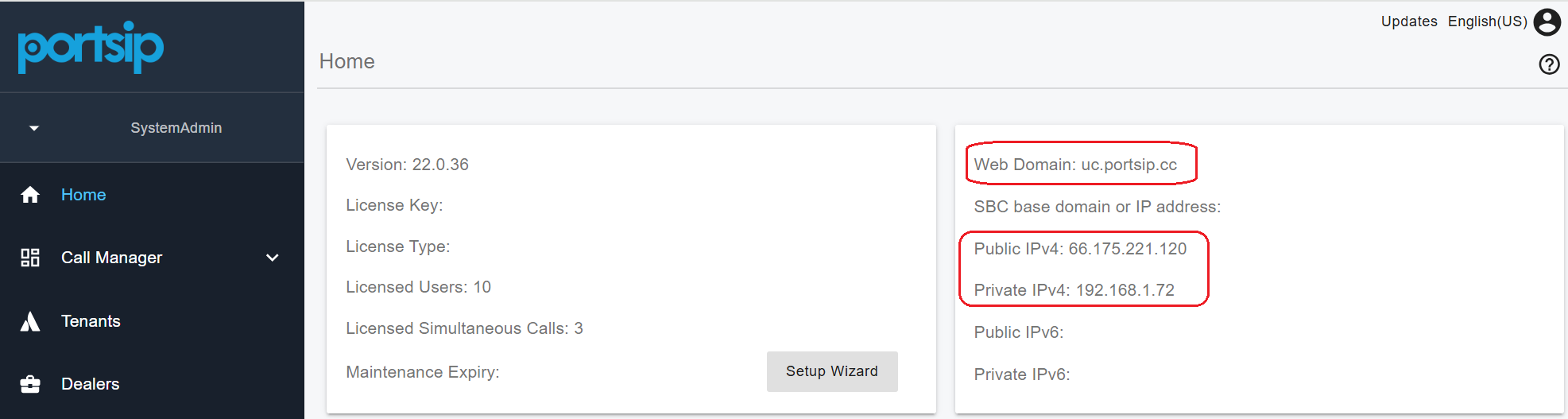1568x419 pixels.
Task: Open the Dealers menu item
Action: point(90,384)
